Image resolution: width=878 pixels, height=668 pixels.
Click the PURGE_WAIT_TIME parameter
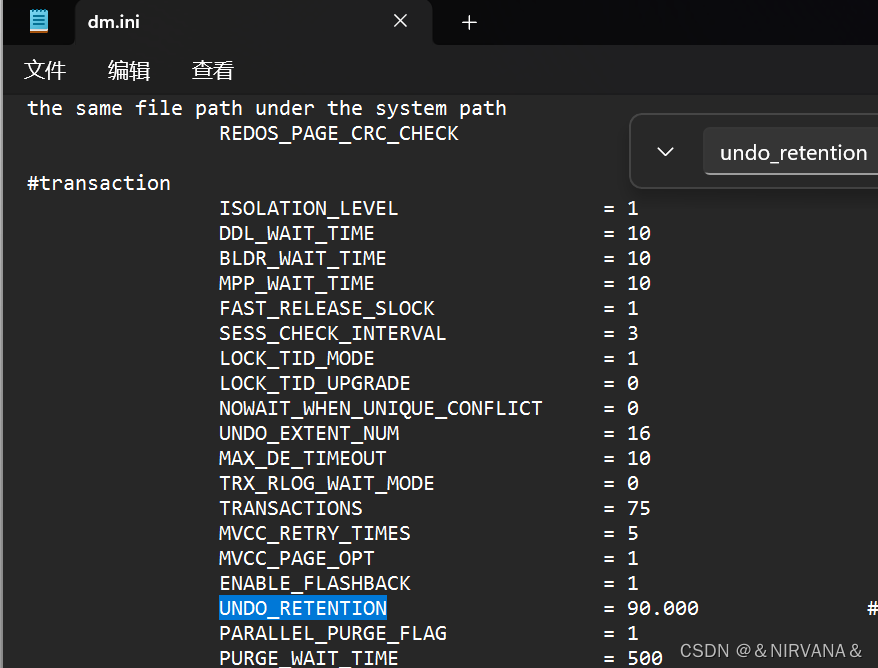[309, 658]
